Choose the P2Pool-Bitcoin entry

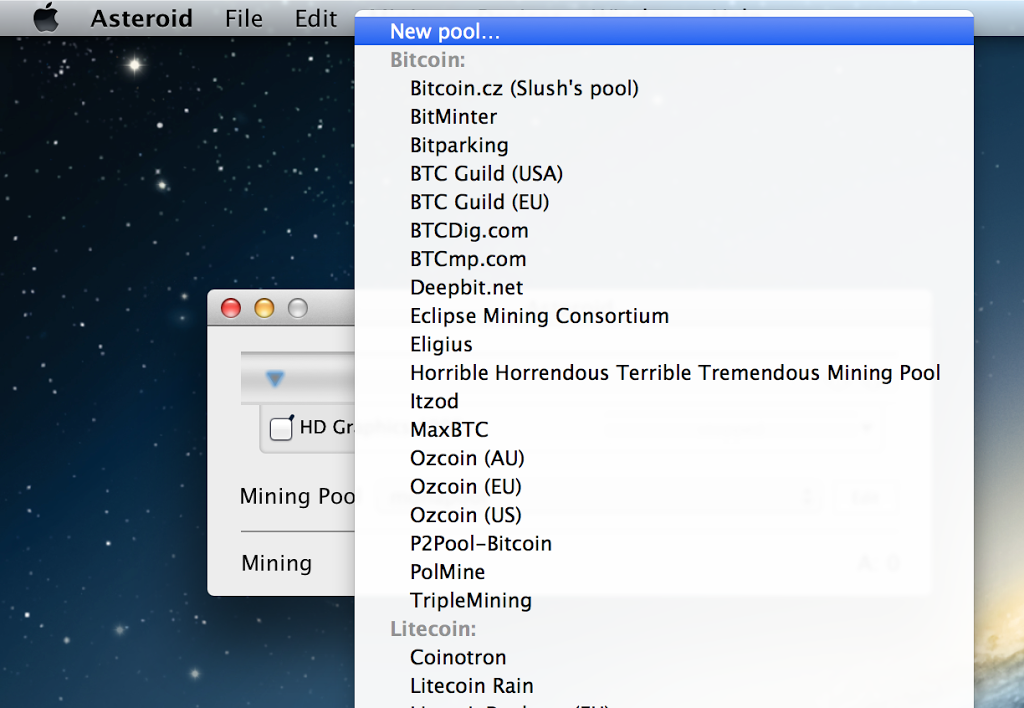point(664,543)
